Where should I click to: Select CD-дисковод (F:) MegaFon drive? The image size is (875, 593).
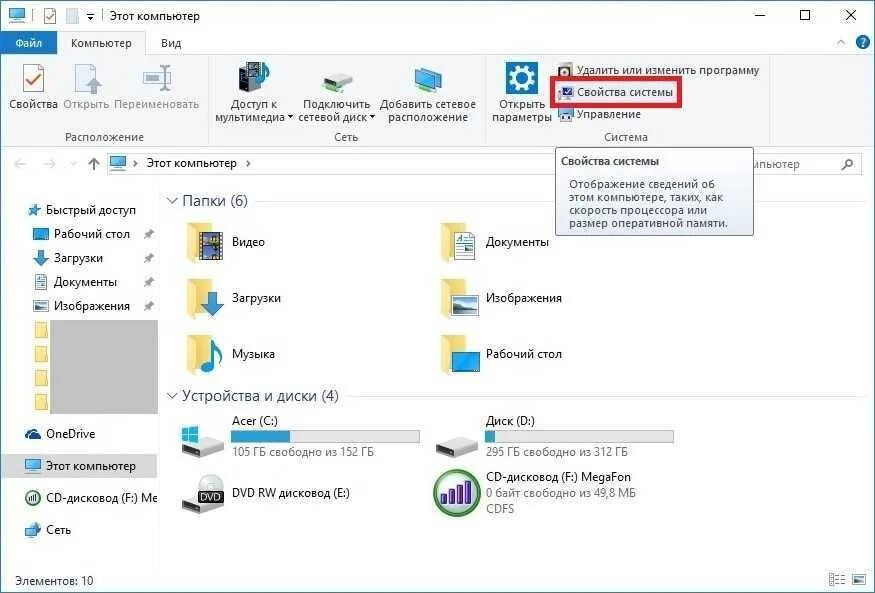tap(535, 493)
